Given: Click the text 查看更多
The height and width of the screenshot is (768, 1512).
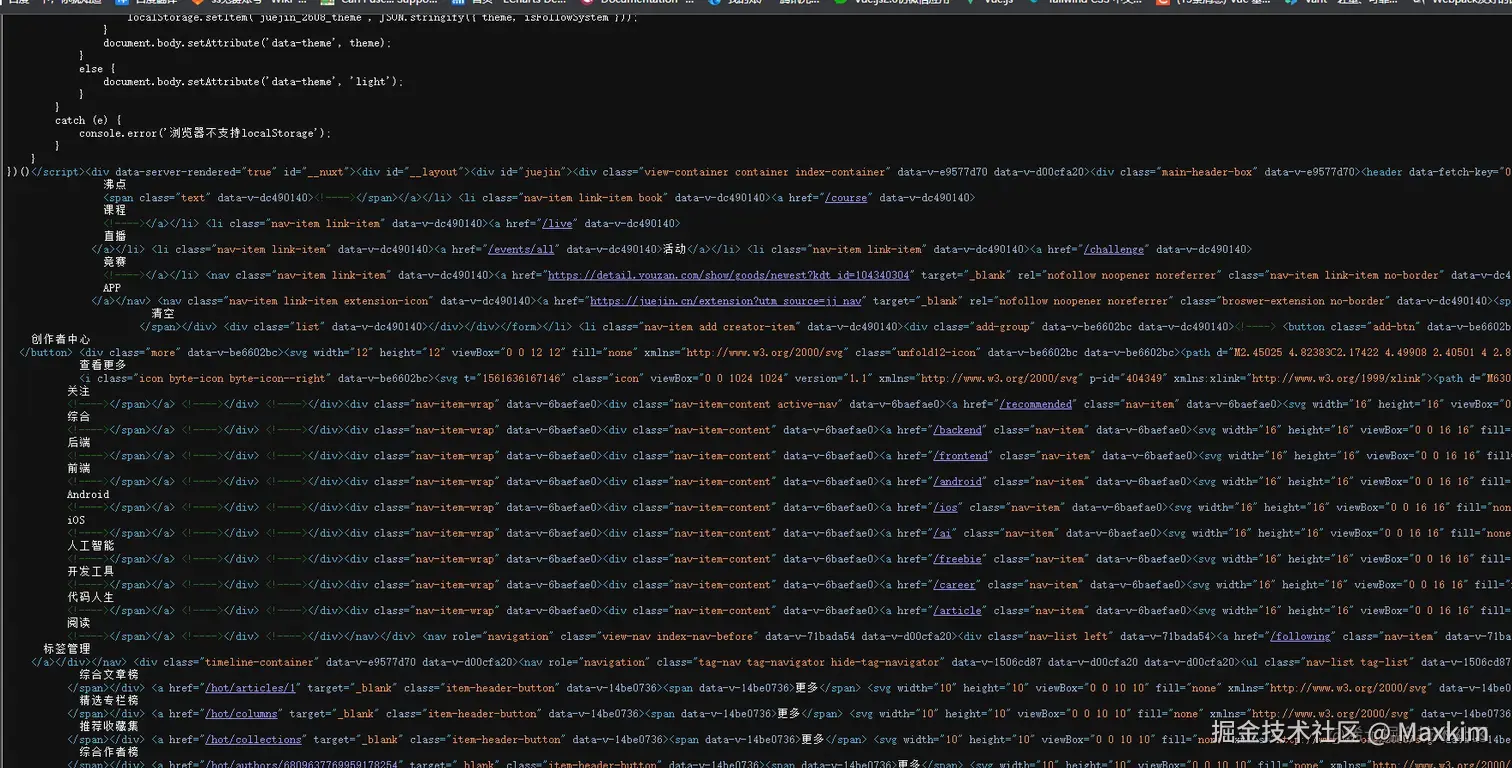Looking at the screenshot, I should tap(103, 366).
